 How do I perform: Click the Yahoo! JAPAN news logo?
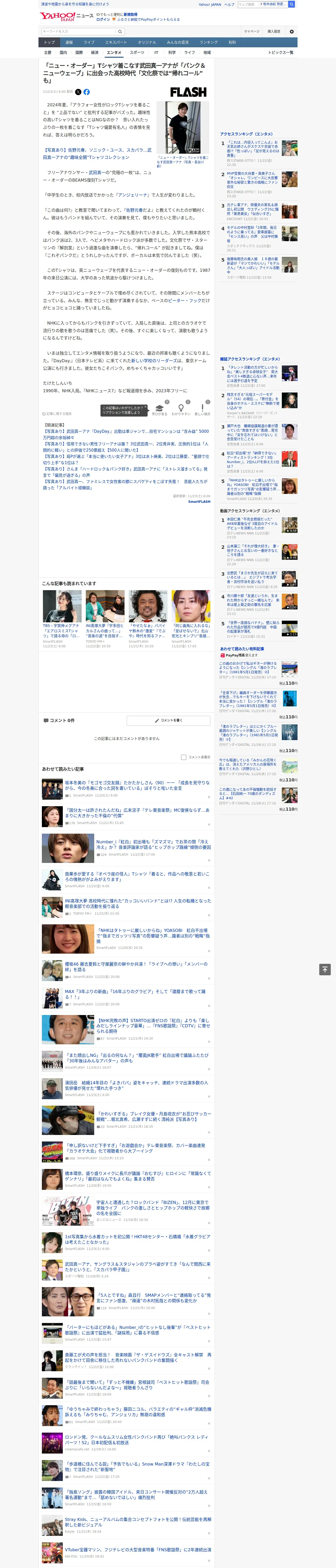[66, 16]
